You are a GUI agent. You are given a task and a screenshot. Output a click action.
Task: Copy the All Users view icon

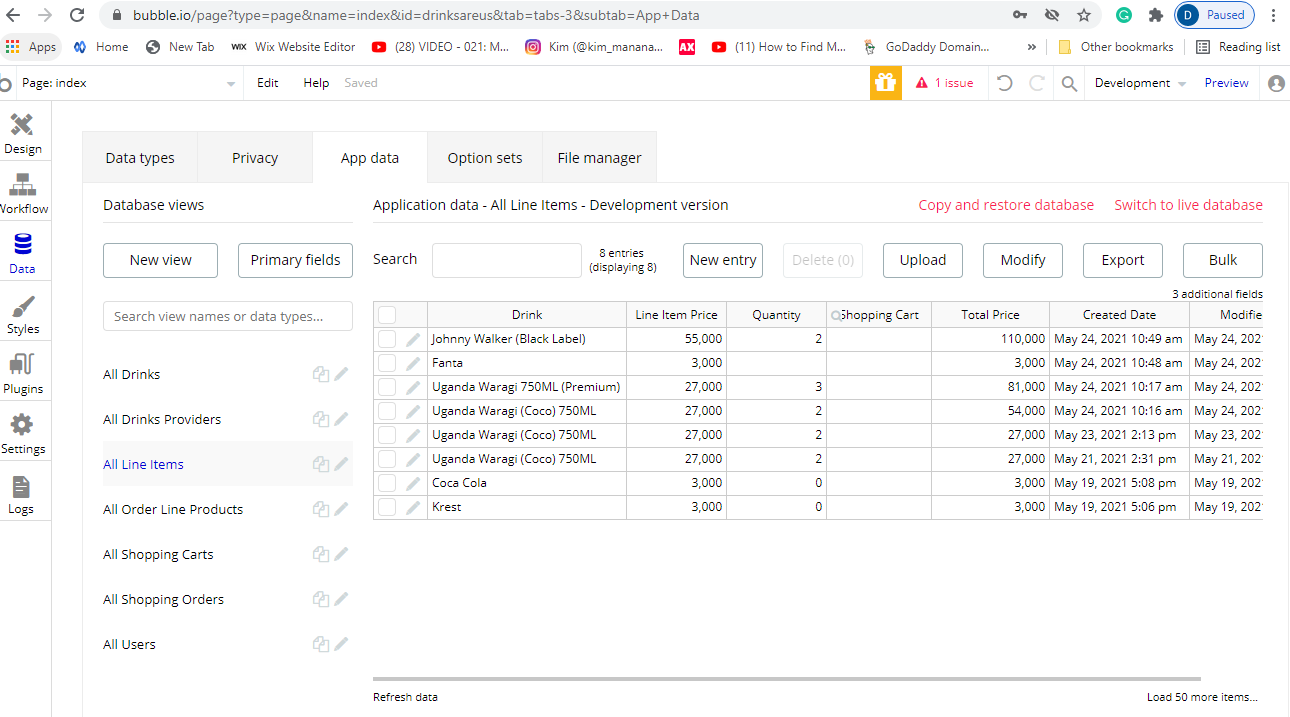(x=320, y=644)
